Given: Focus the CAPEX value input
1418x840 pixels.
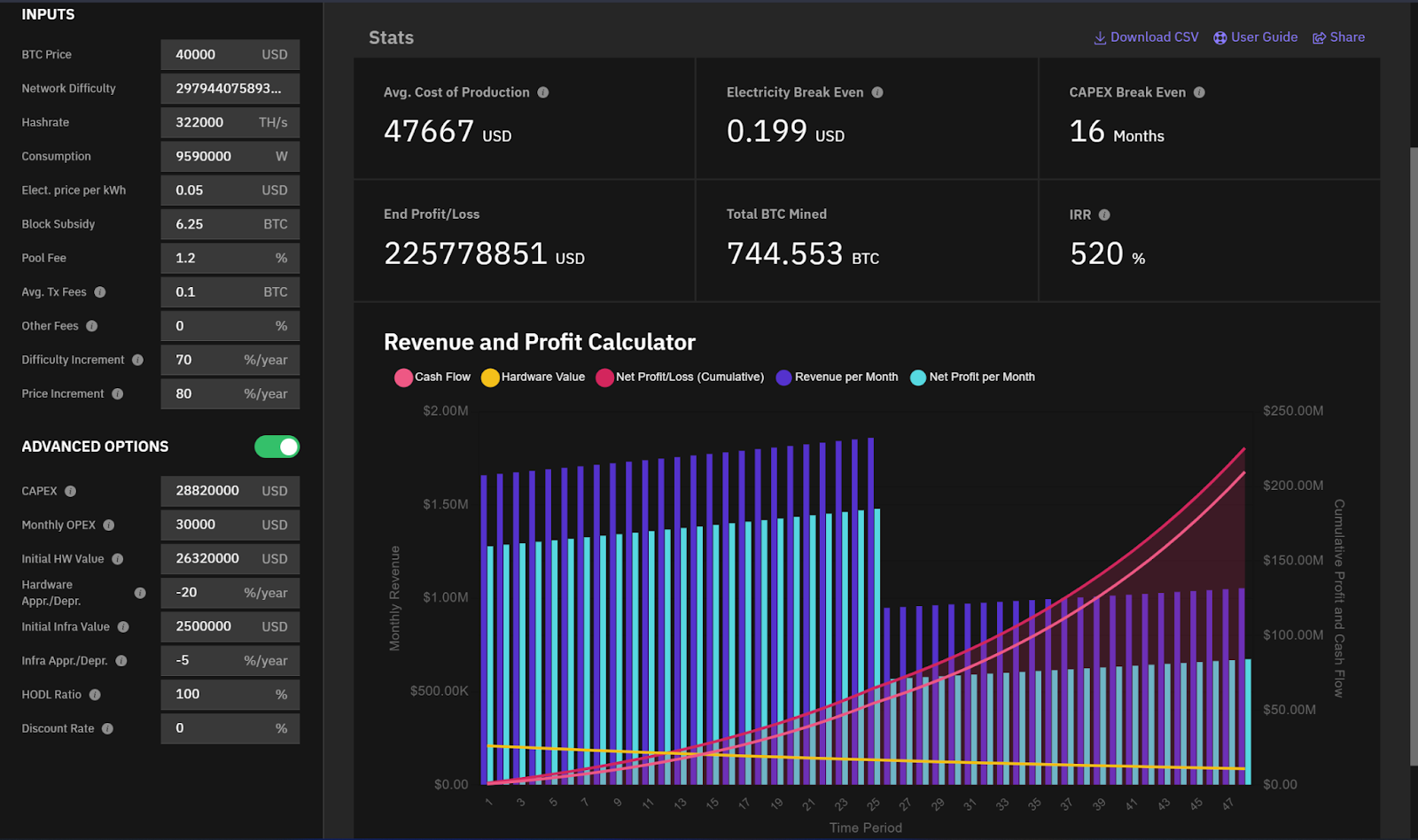Looking at the screenshot, I should tap(230, 491).
